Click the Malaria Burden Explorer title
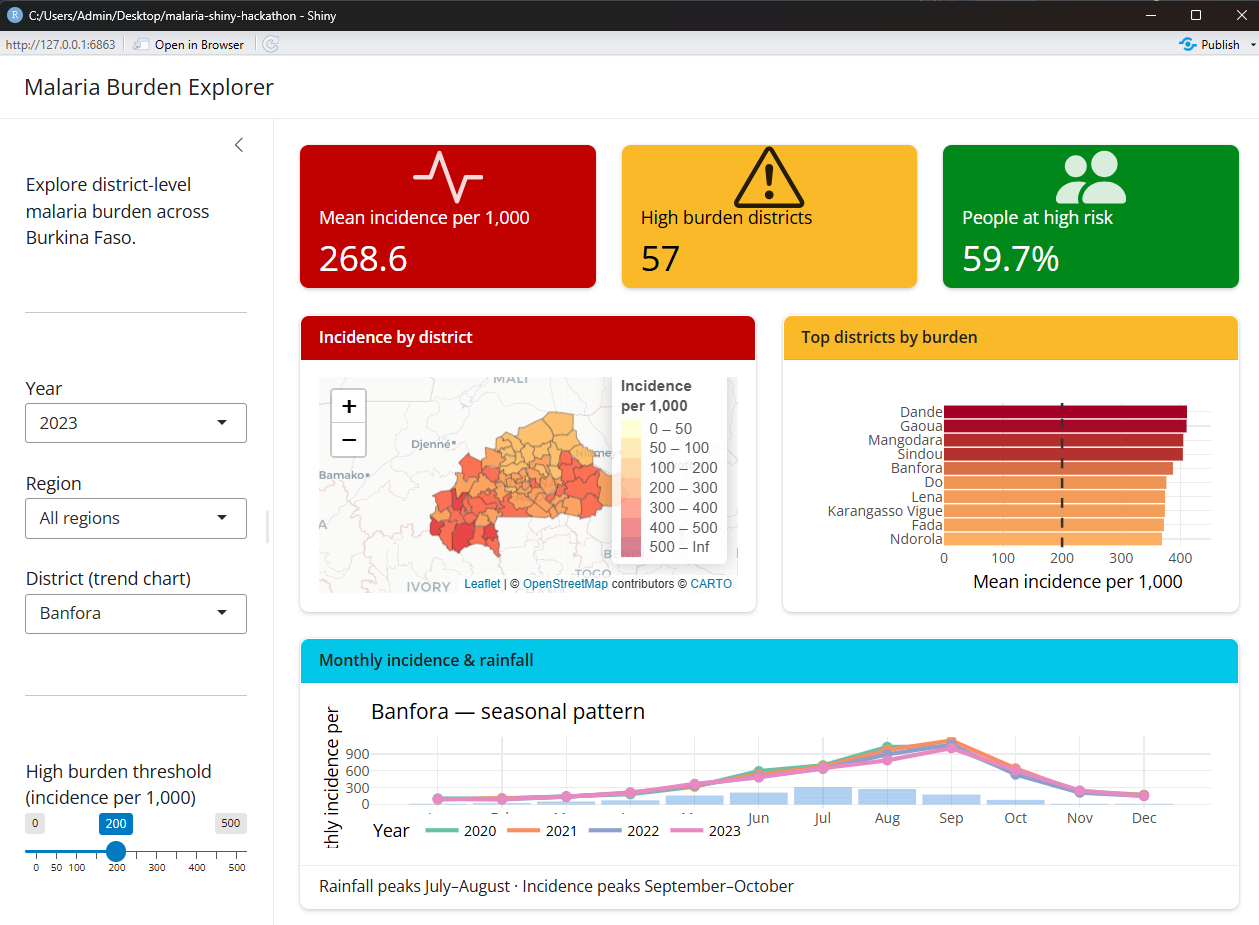Viewport: 1259px width, 925px height. pyautogui.click(x=149, y=87)
